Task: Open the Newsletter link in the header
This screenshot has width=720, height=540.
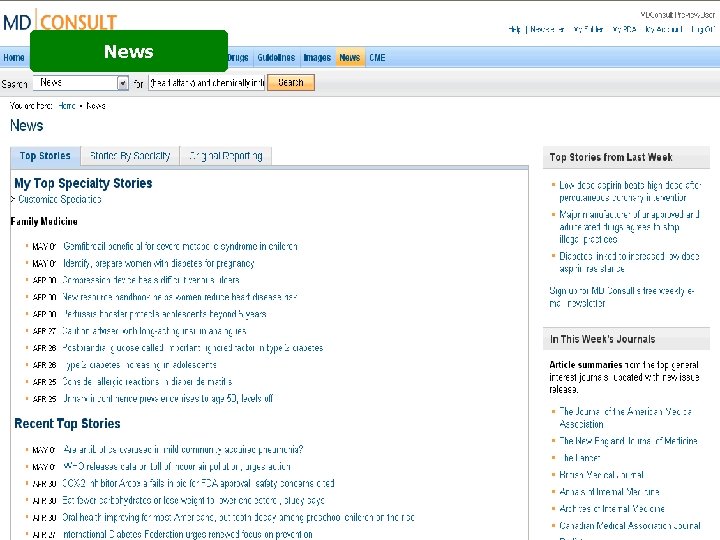Action: tap(547, 29)
